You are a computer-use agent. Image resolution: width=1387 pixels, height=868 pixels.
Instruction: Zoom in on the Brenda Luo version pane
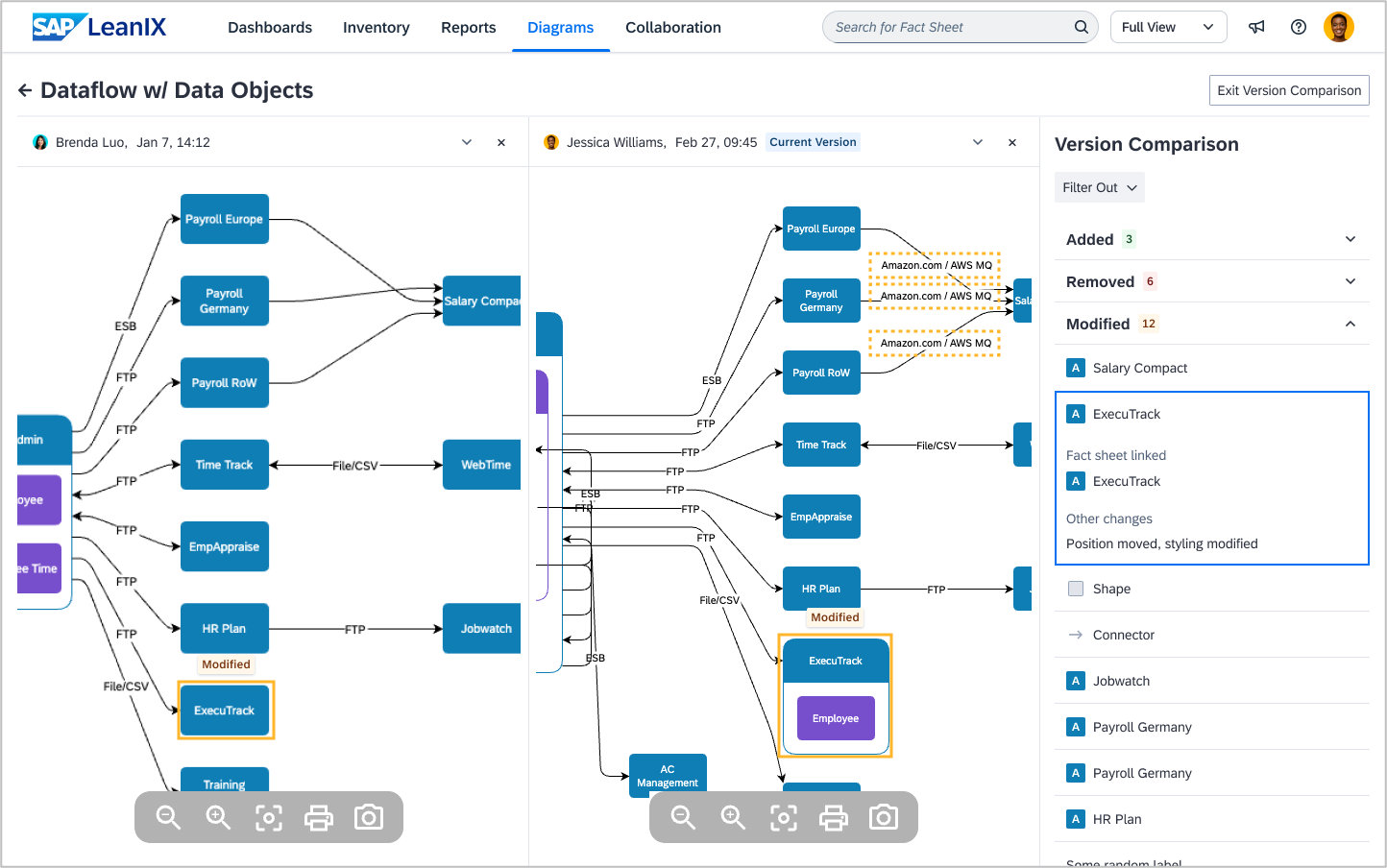tap(219, 817)
